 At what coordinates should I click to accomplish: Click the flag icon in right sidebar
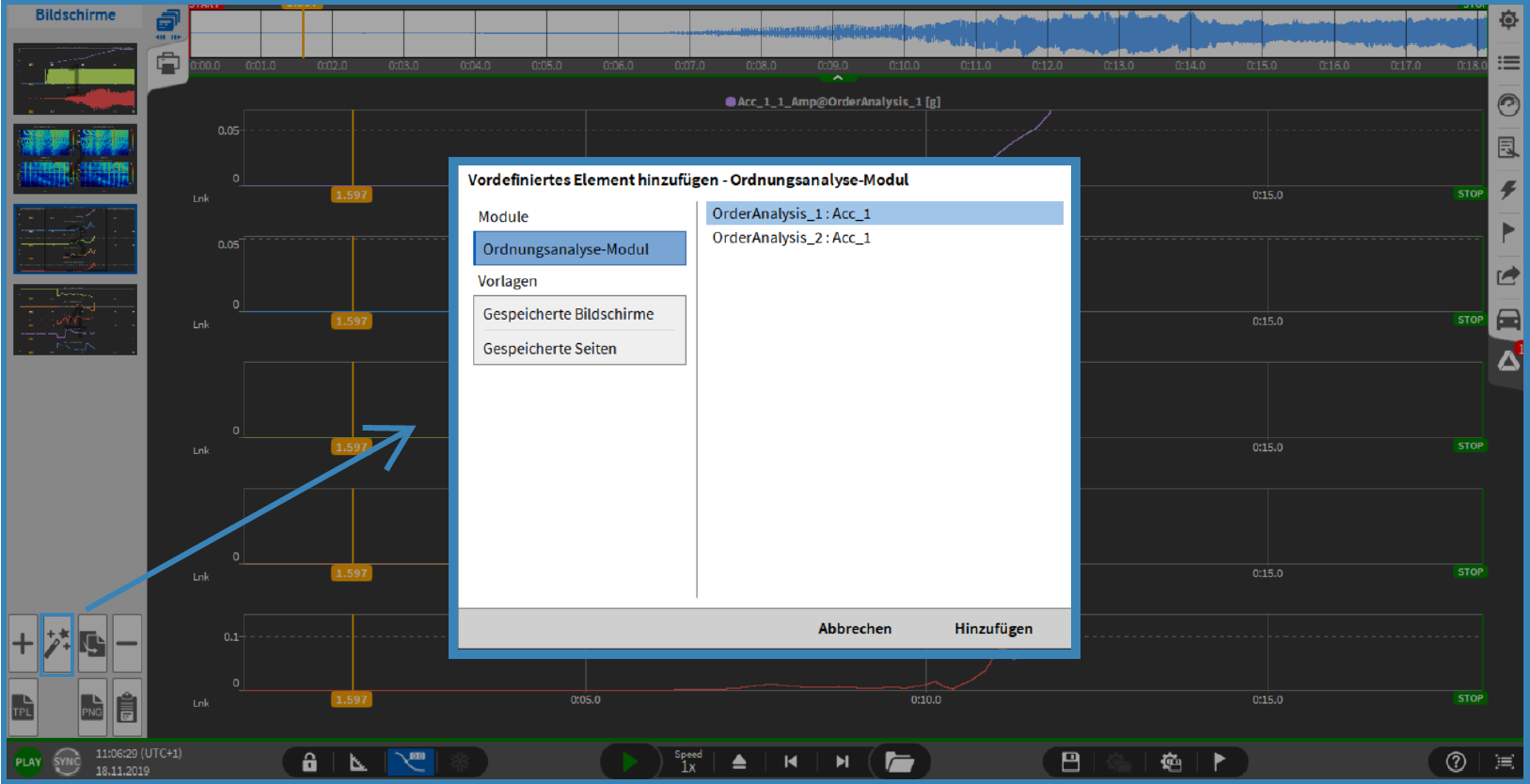1508,232
